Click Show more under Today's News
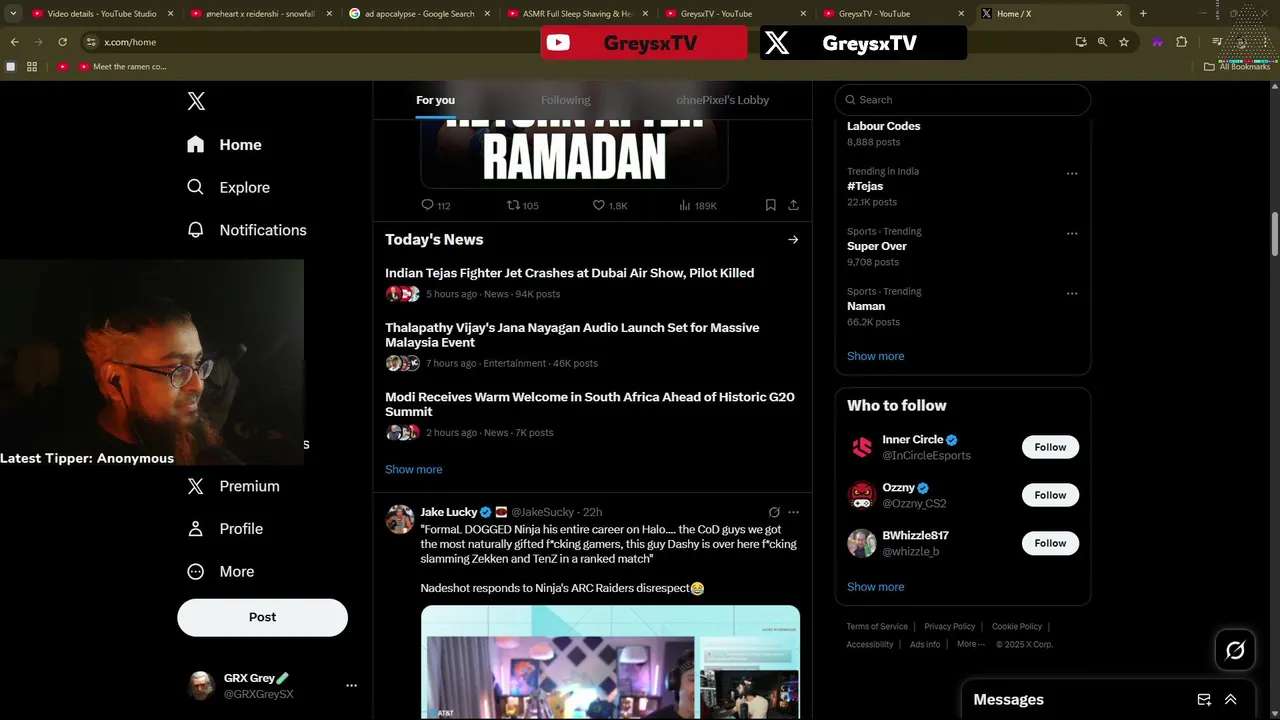Screen dimensions: 1280x720 click(413, 469)
